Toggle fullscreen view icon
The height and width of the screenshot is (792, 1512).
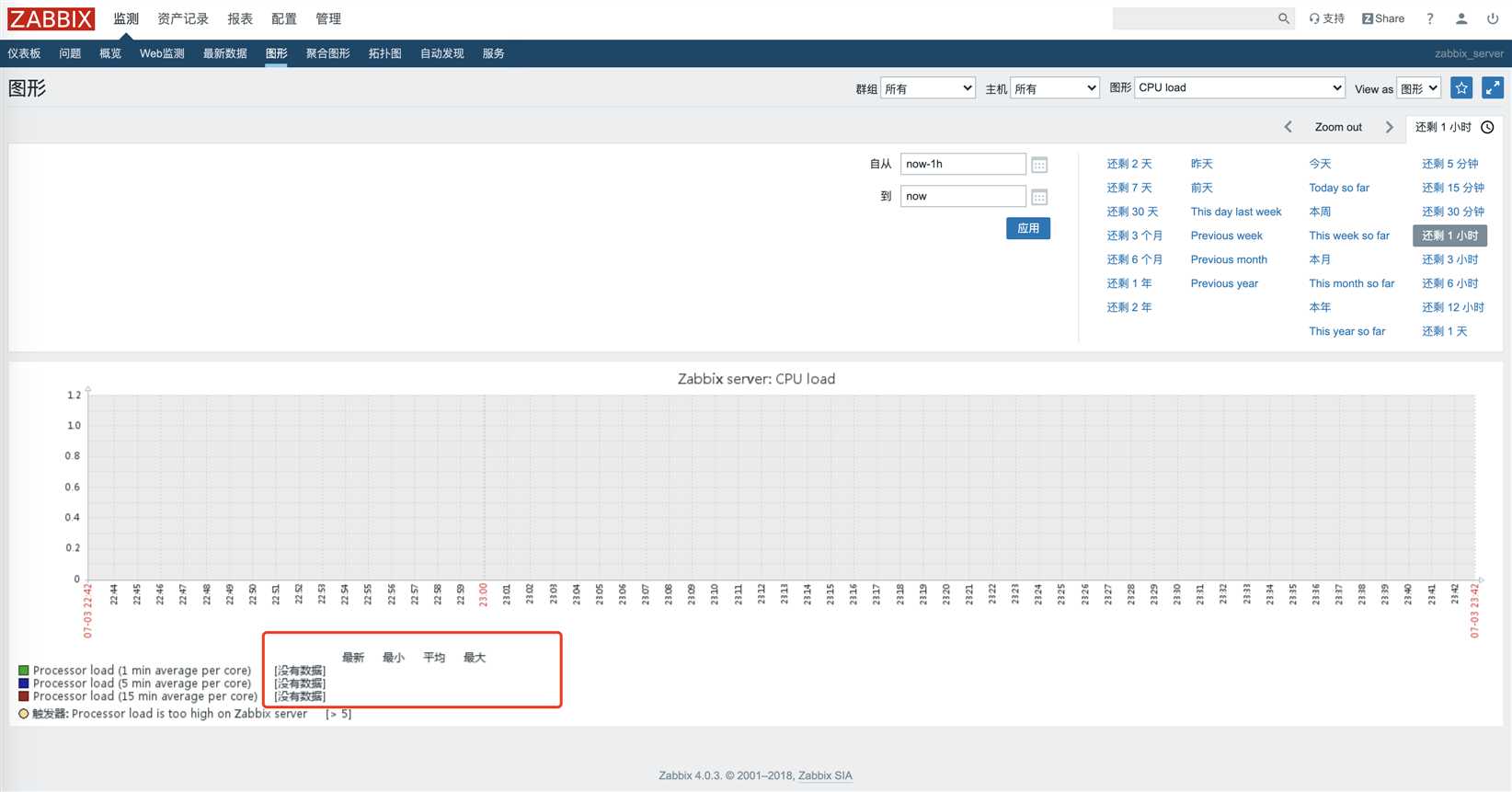pyautogui.click(x=1493, y=87)
